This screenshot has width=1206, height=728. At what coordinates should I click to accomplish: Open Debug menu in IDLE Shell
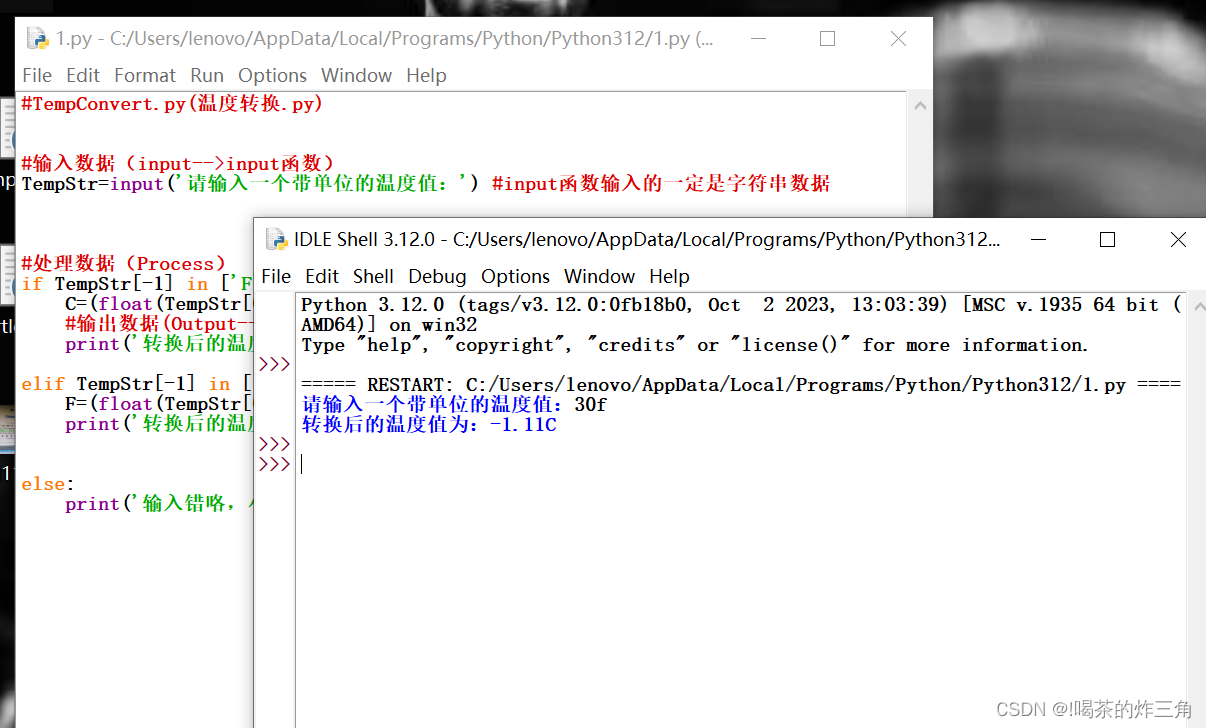click(437, 277)
